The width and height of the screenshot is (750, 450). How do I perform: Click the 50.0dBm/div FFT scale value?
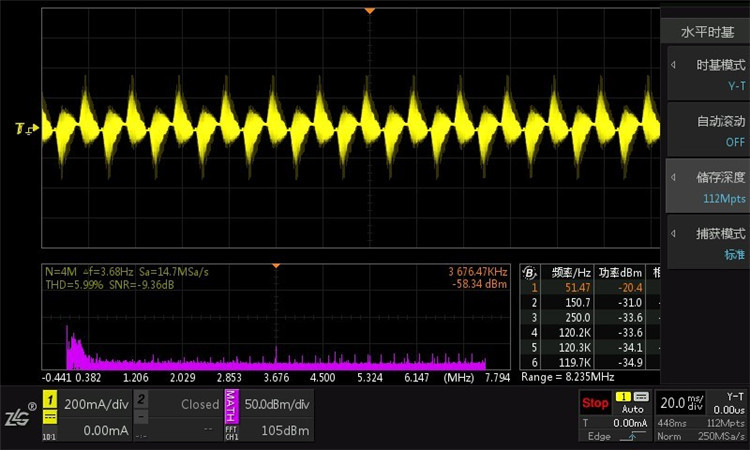(x=277, y=404)
